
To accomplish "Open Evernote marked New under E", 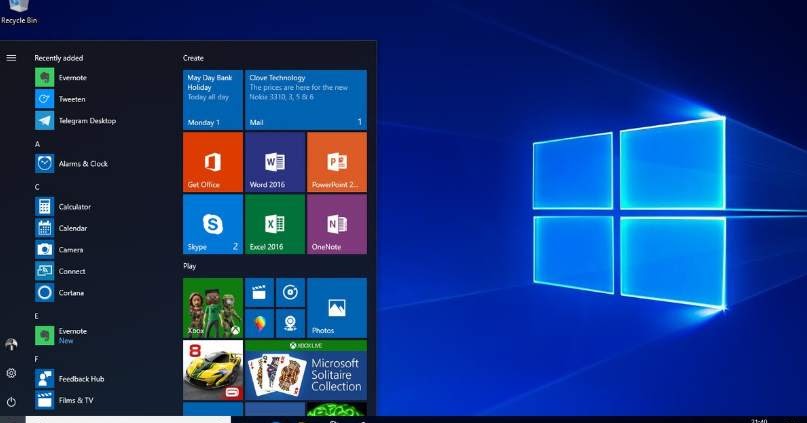I will (61, 336).
